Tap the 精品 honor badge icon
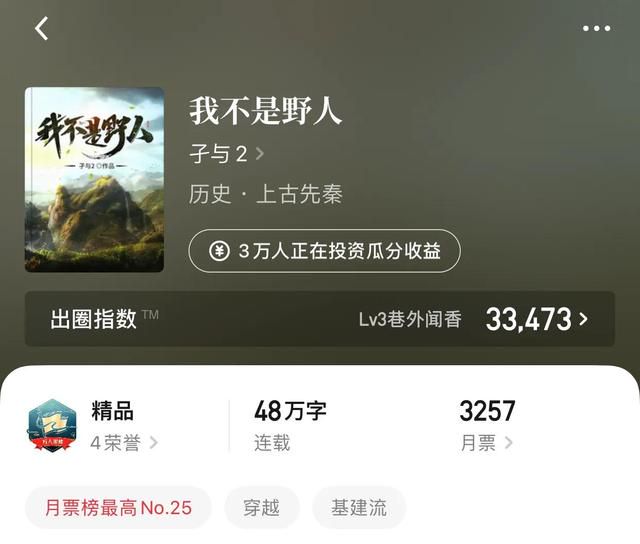Viewport: 640px width, 544px height. (x=52, y=426)
